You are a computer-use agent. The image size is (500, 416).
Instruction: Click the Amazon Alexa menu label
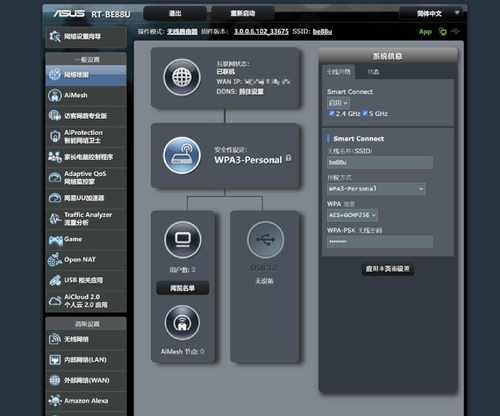(86, 401)
